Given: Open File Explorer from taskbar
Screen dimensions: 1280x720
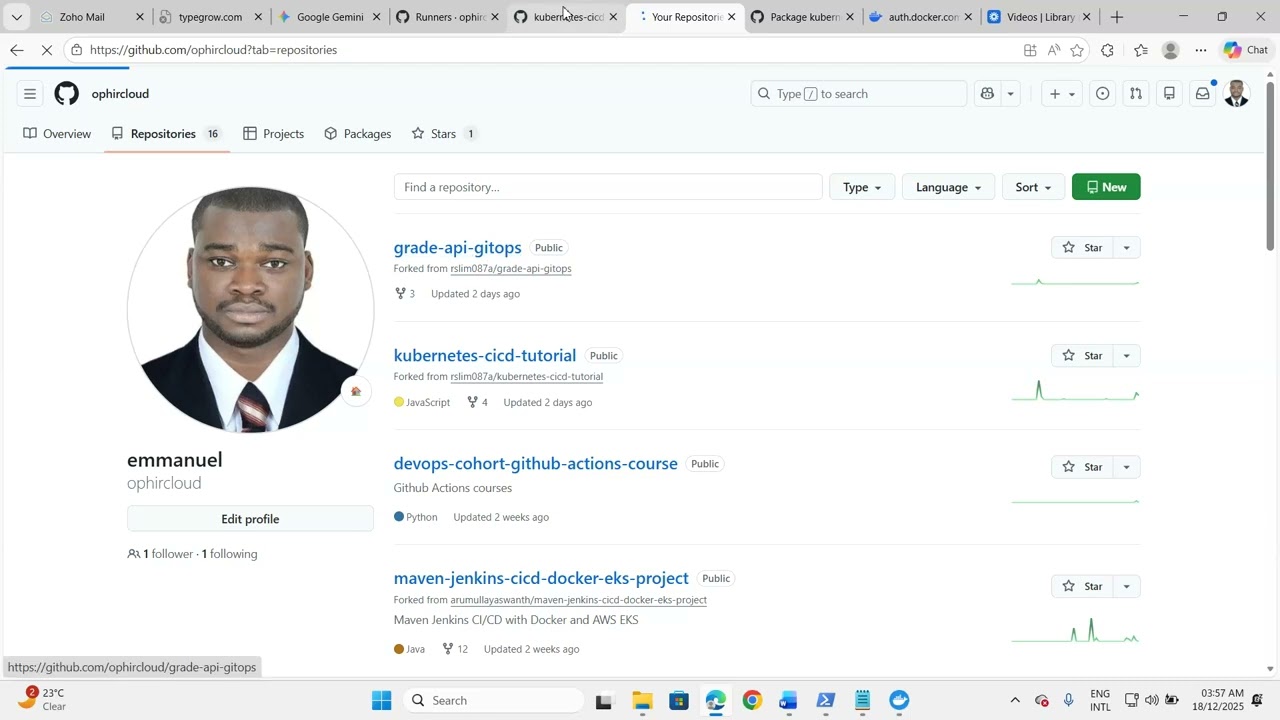Looking at the screenshot, I should 642,701.
